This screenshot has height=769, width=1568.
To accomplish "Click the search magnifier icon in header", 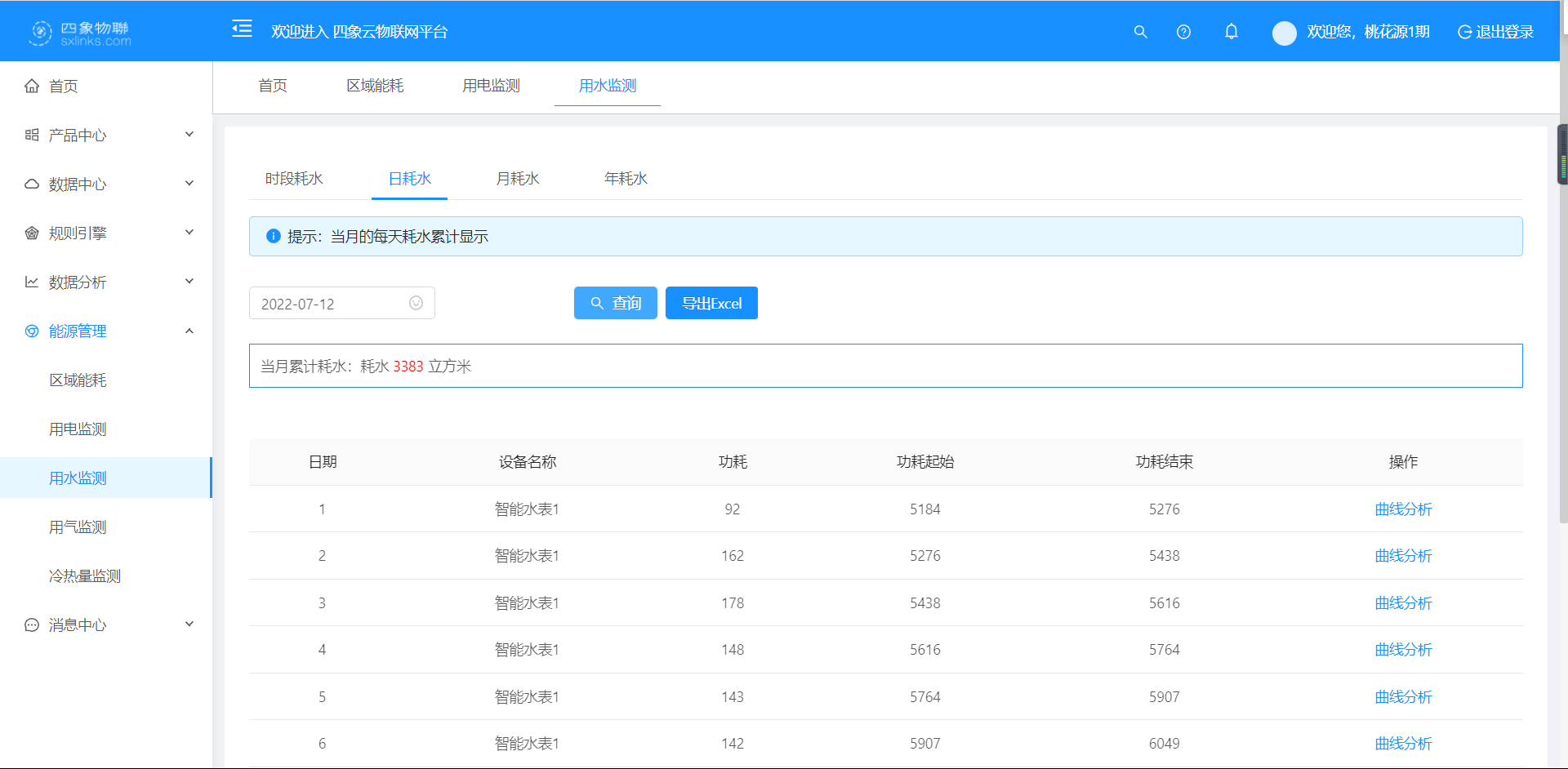I will click(1140, 32).
